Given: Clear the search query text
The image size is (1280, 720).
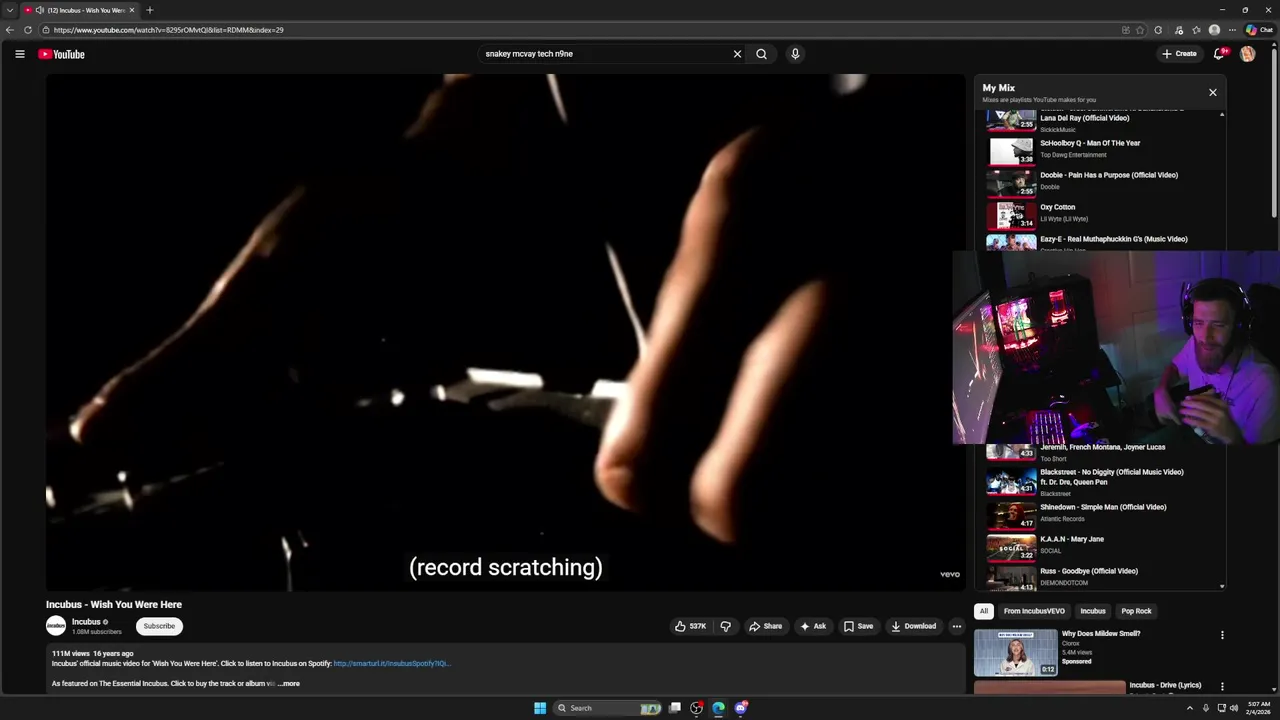Looking at the screenshot, I should coord(737,54).
